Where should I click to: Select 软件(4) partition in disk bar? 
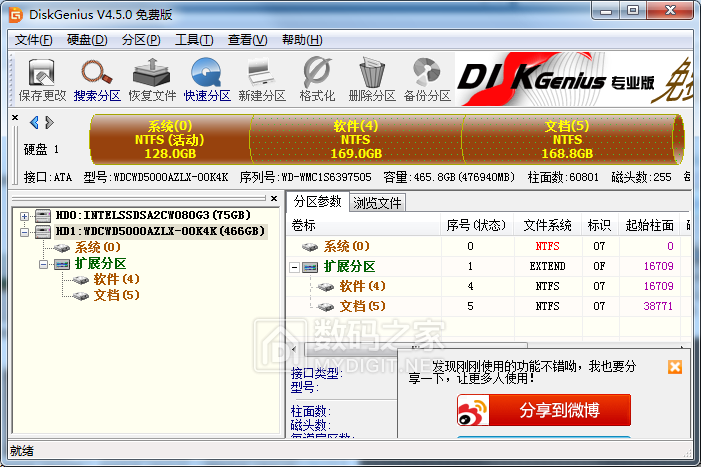click(x=355, y=140)
